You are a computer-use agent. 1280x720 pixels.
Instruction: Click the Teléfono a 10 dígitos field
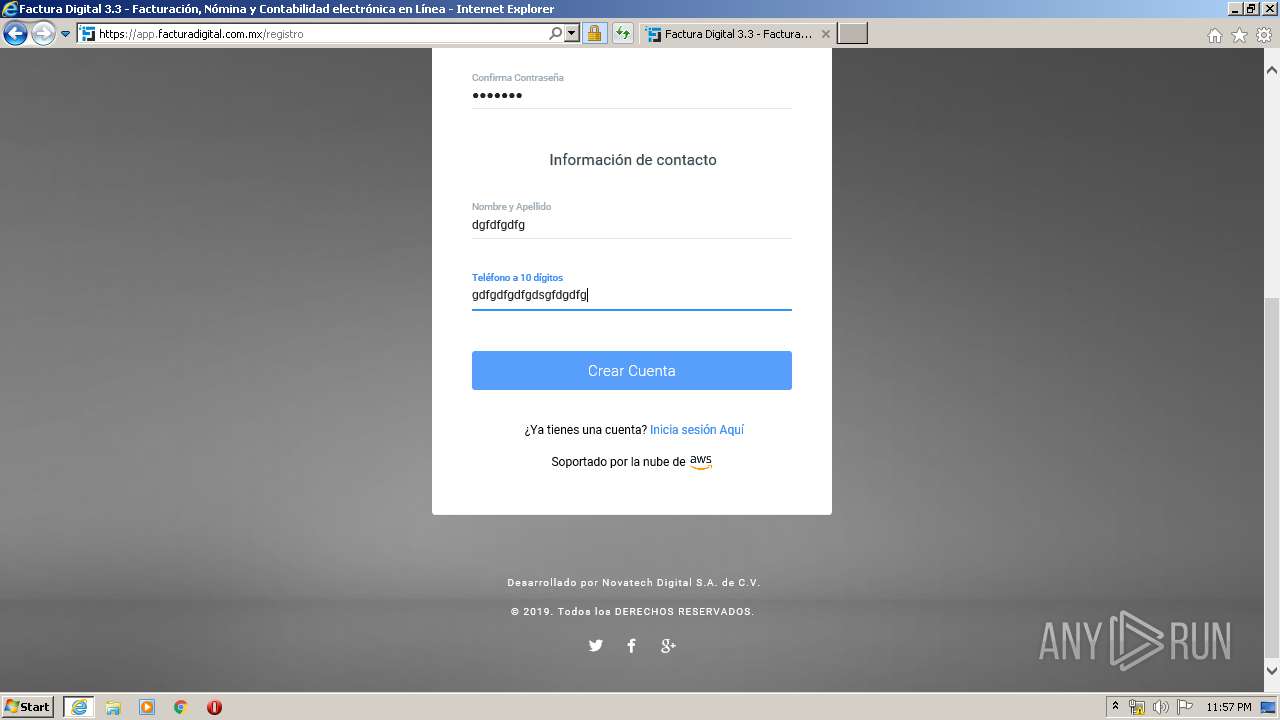(632, 295)
